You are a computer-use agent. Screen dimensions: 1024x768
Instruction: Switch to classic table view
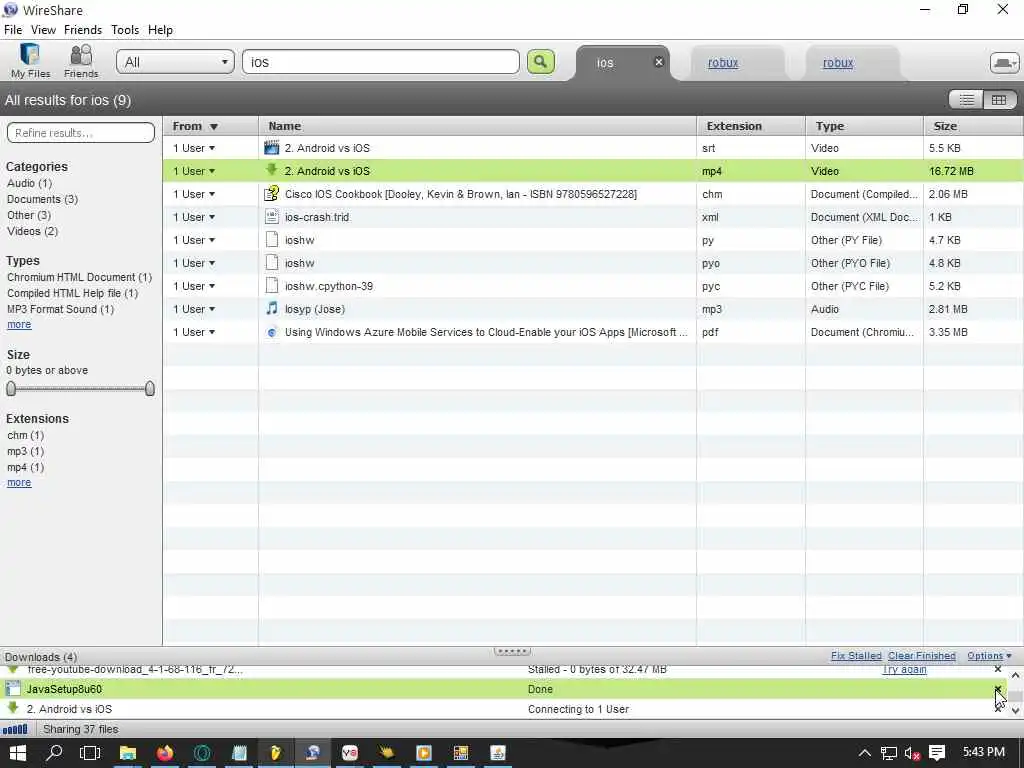pyautogui.click(x=999, y=99)
